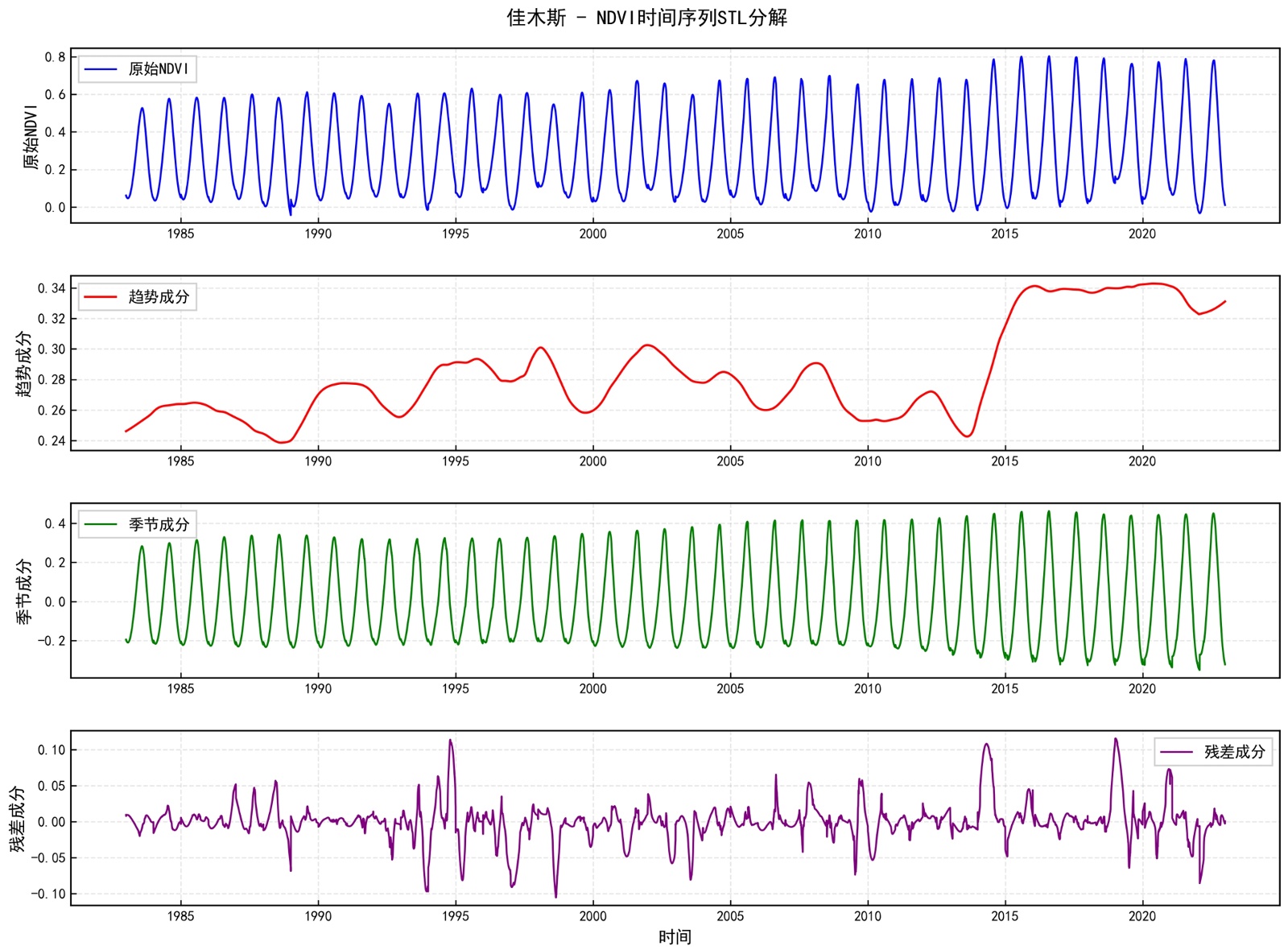The width and height of the screenshot is (1288, 950).
Task: Click the green legend line sample for 季节成分
Action: point(101,525)
